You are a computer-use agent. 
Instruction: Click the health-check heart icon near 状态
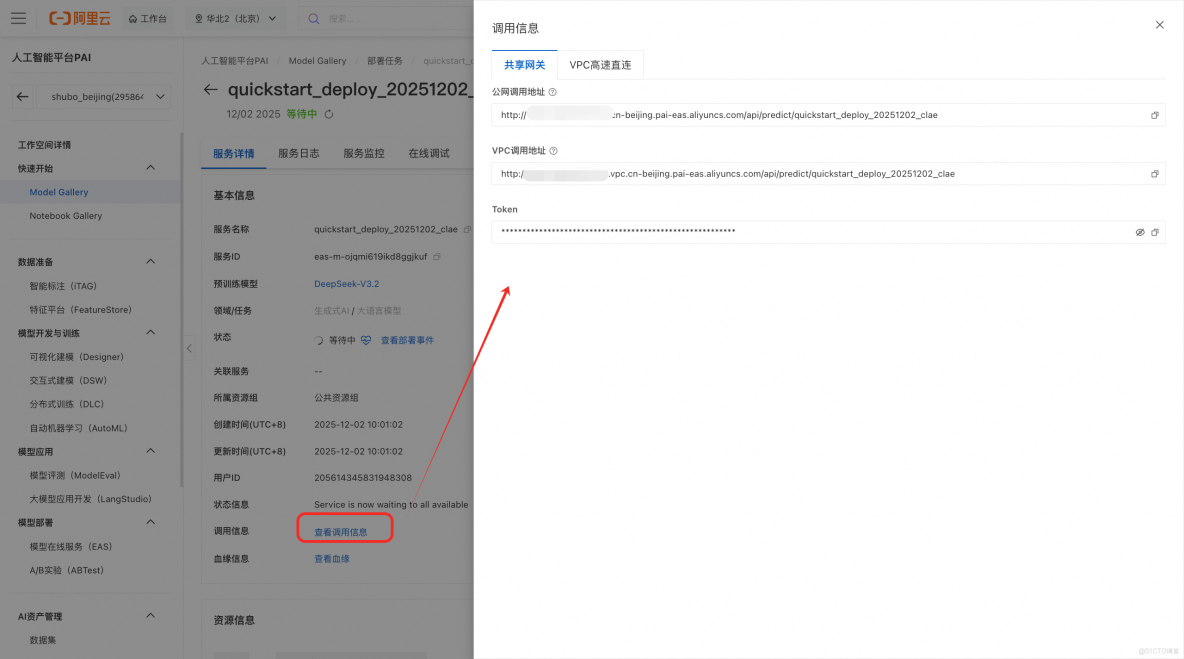[x=366, y=339]
